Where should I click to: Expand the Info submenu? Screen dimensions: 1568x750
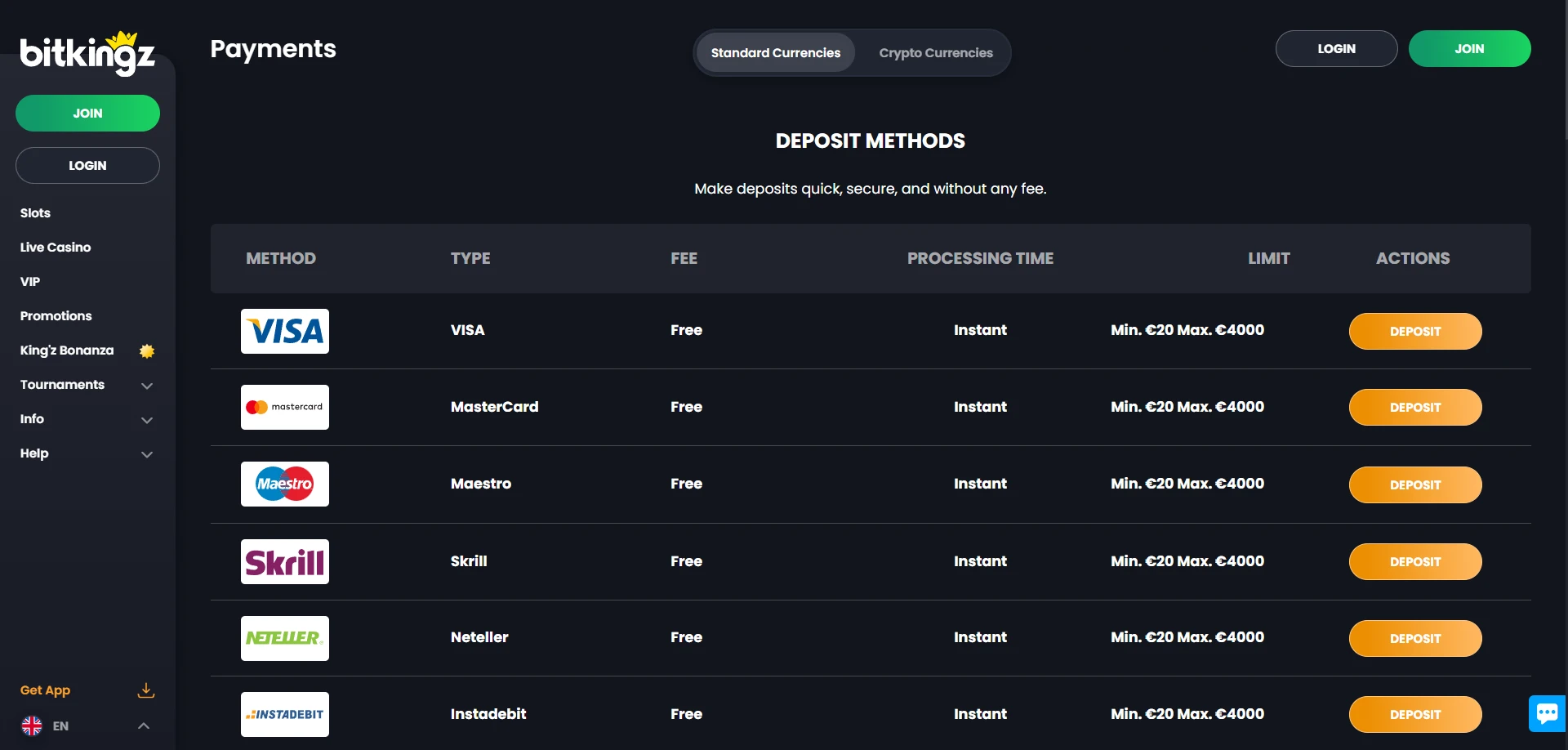[147, 420]
